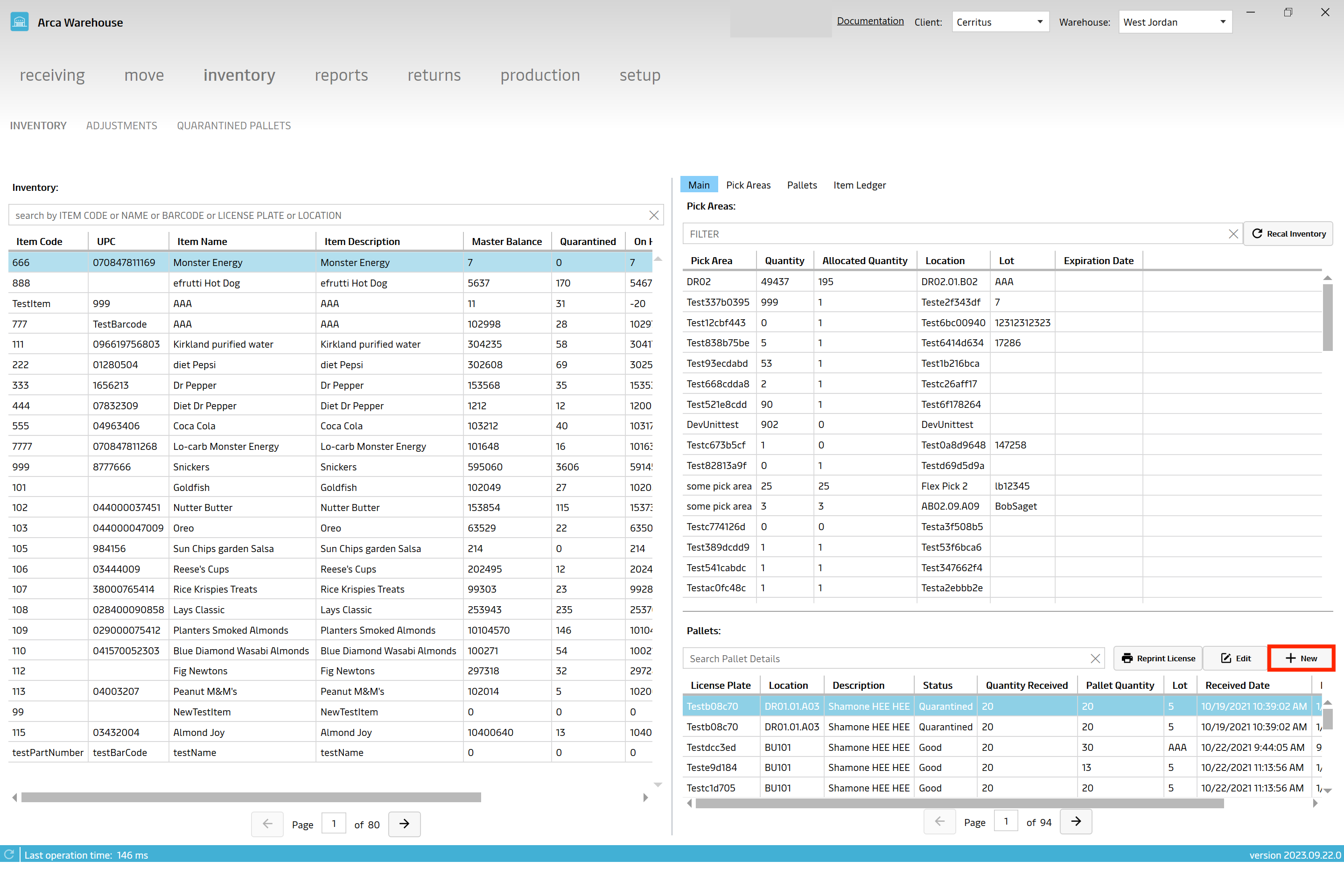Image resolution: width=1344 pixels, height=896 pixels.
Task: Select the Oreo inventory row
Action: point(330,528)
